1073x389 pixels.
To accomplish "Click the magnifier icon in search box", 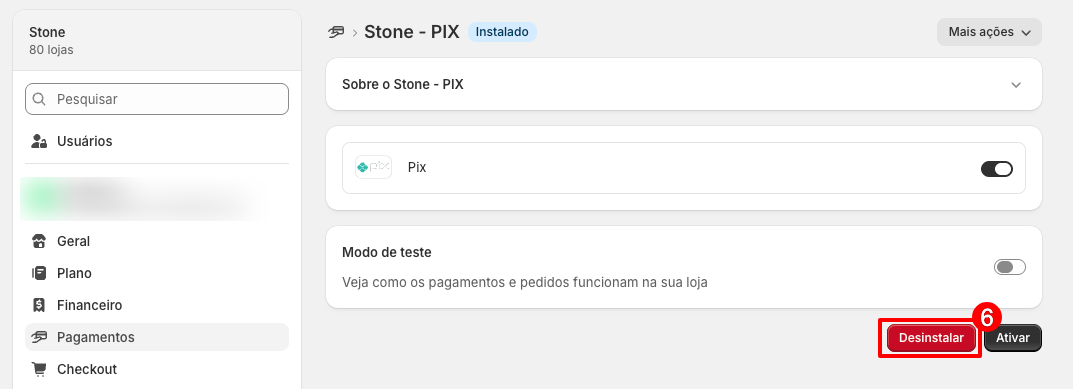I will click(x=40, y=99).
